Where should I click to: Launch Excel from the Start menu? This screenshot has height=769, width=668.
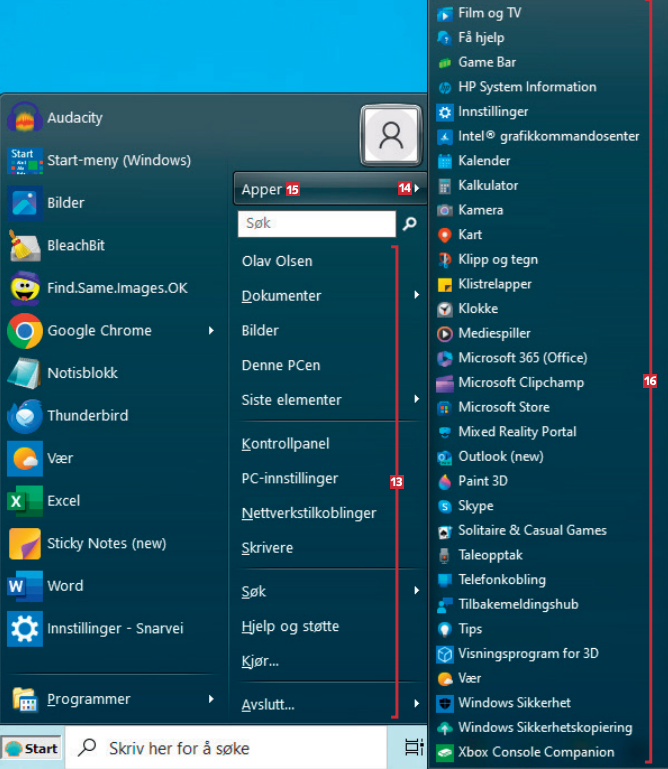pos(63,500)
